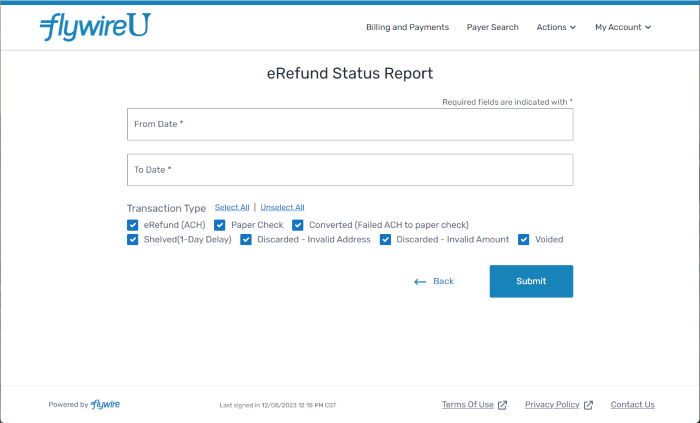
Task: Uncheck the eRefund (ACH) checkbox
Action: point(133,225)
